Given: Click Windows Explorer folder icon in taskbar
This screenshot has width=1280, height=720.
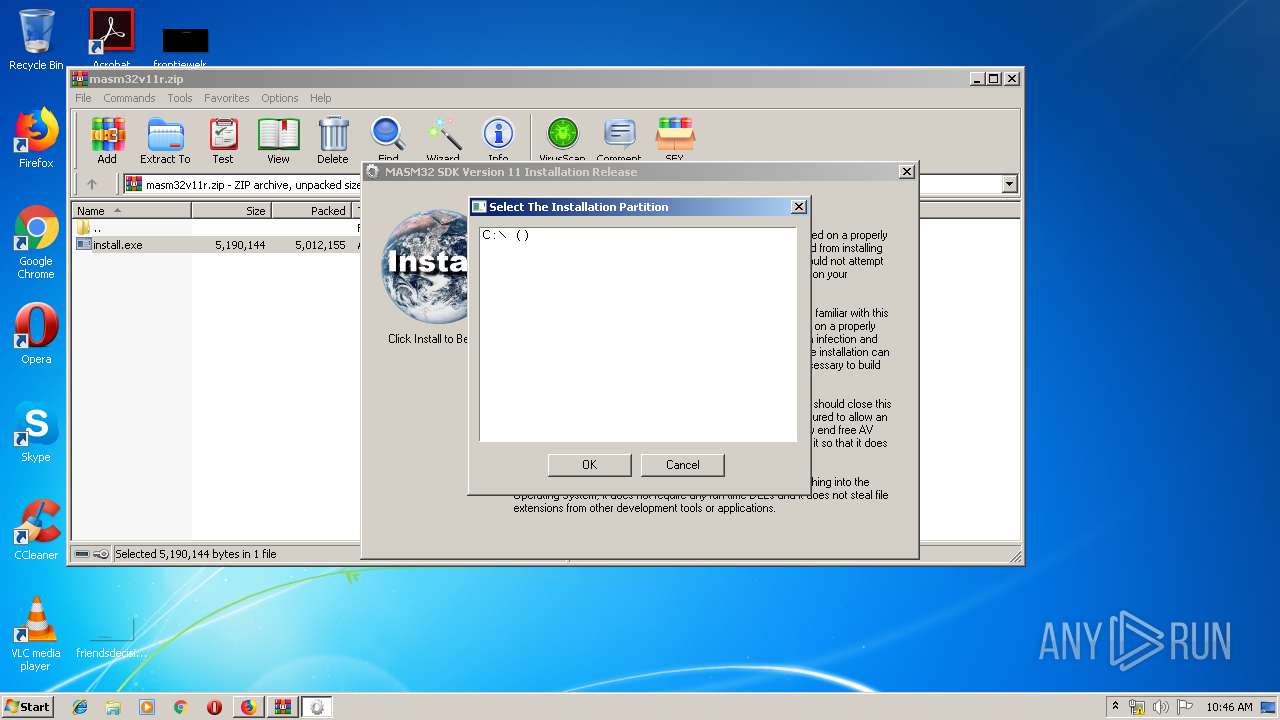Looking at the screenshot, I should pos(113,707).
